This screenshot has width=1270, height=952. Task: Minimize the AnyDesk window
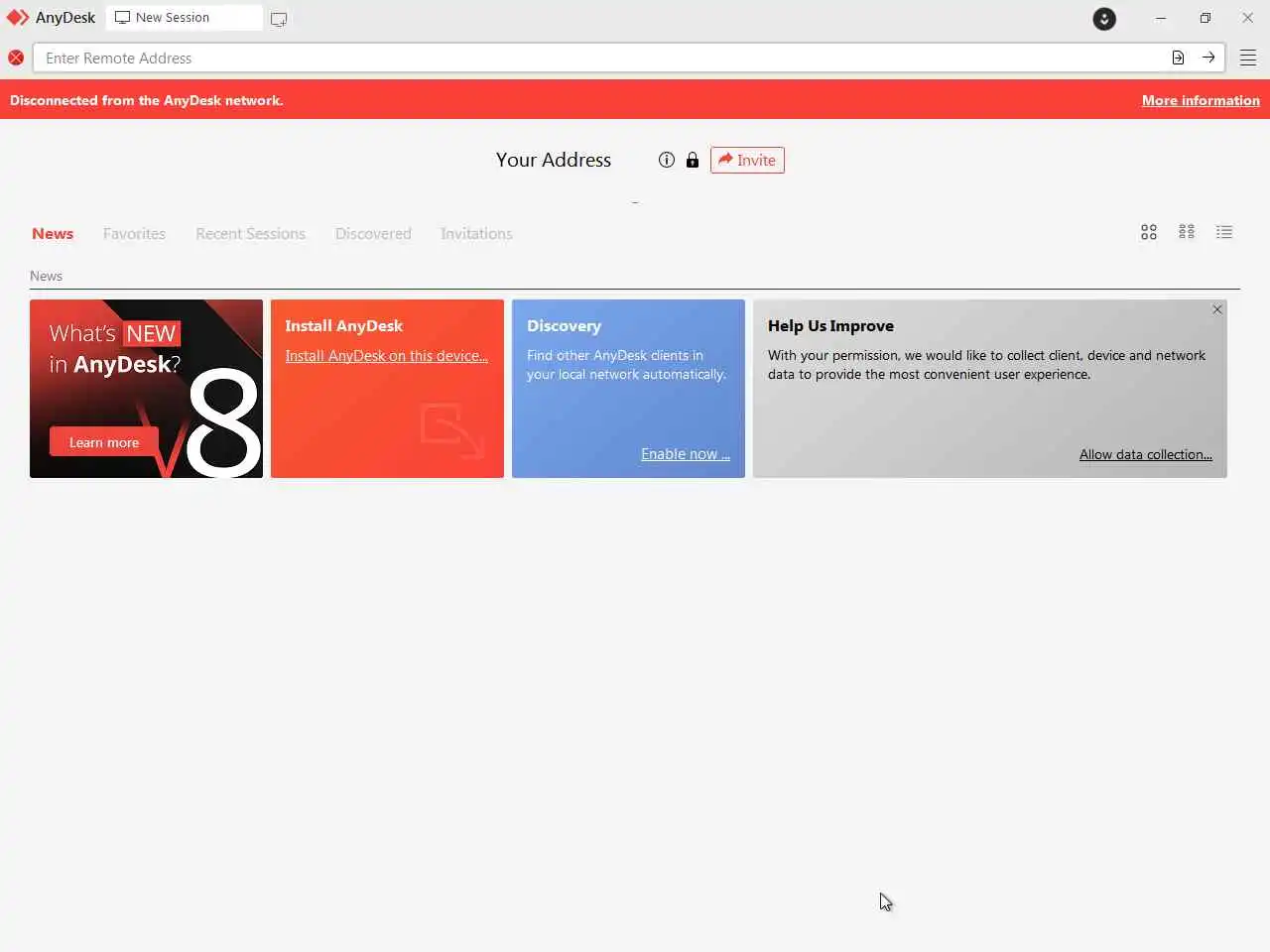click(x=1161, y=18)
